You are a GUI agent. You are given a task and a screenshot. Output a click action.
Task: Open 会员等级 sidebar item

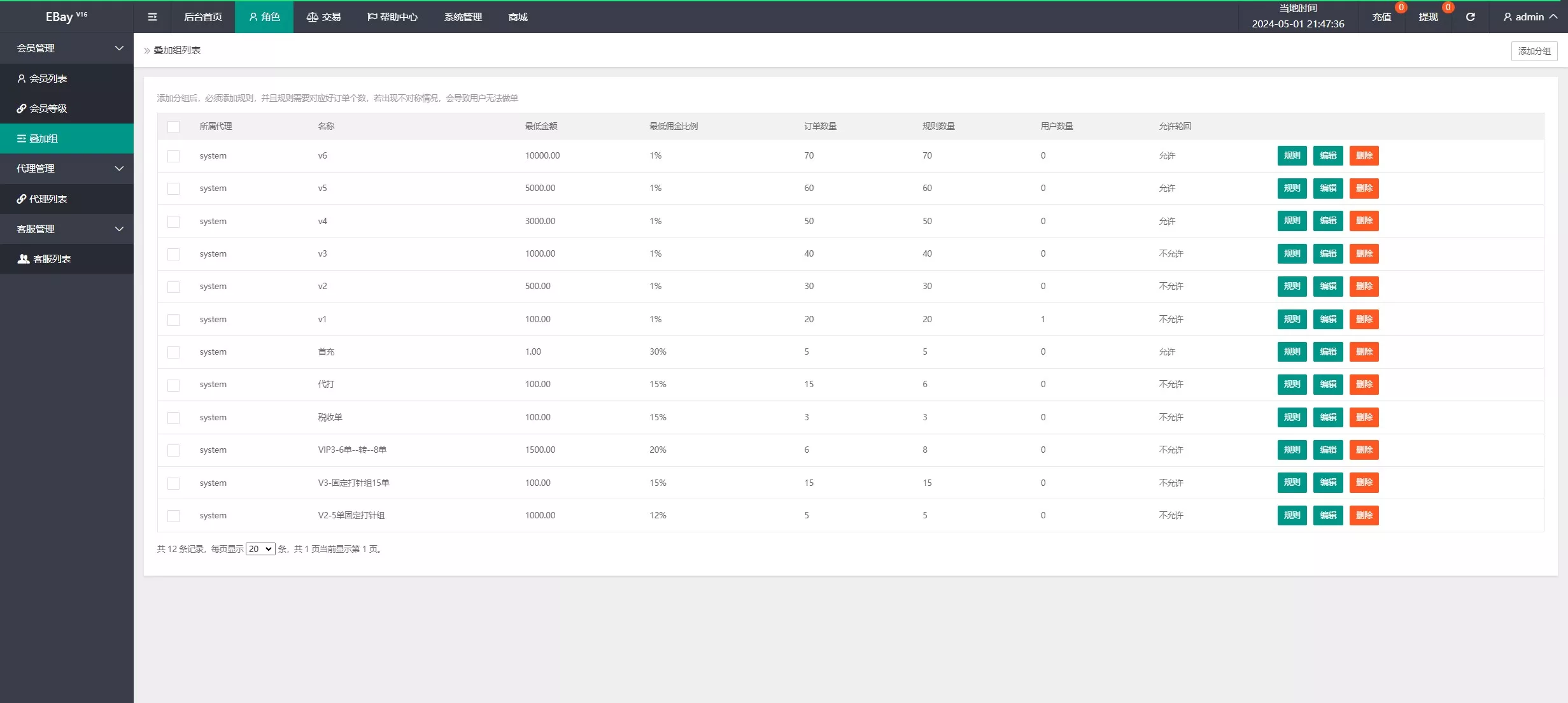48,108
